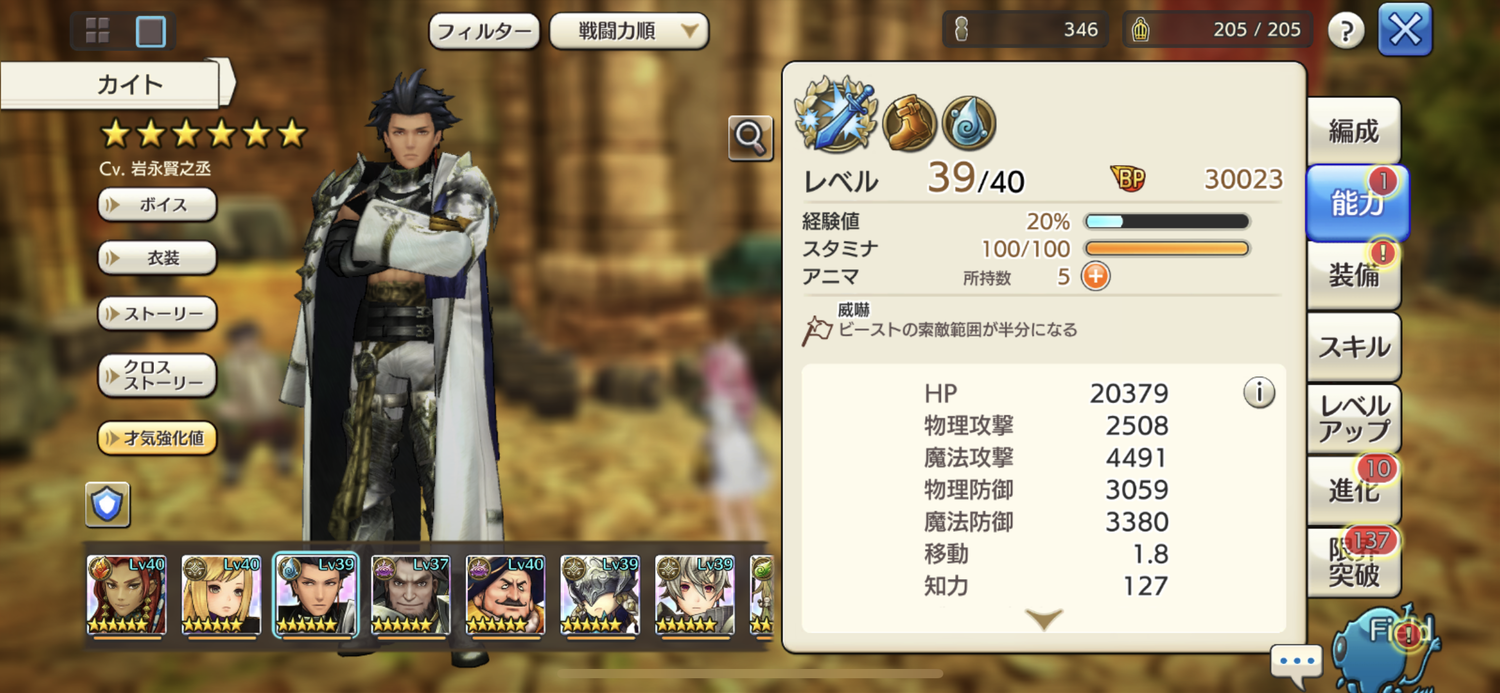Open the スキル tab
This screenshot has height=693, width=1500.
pos(1353,347)
